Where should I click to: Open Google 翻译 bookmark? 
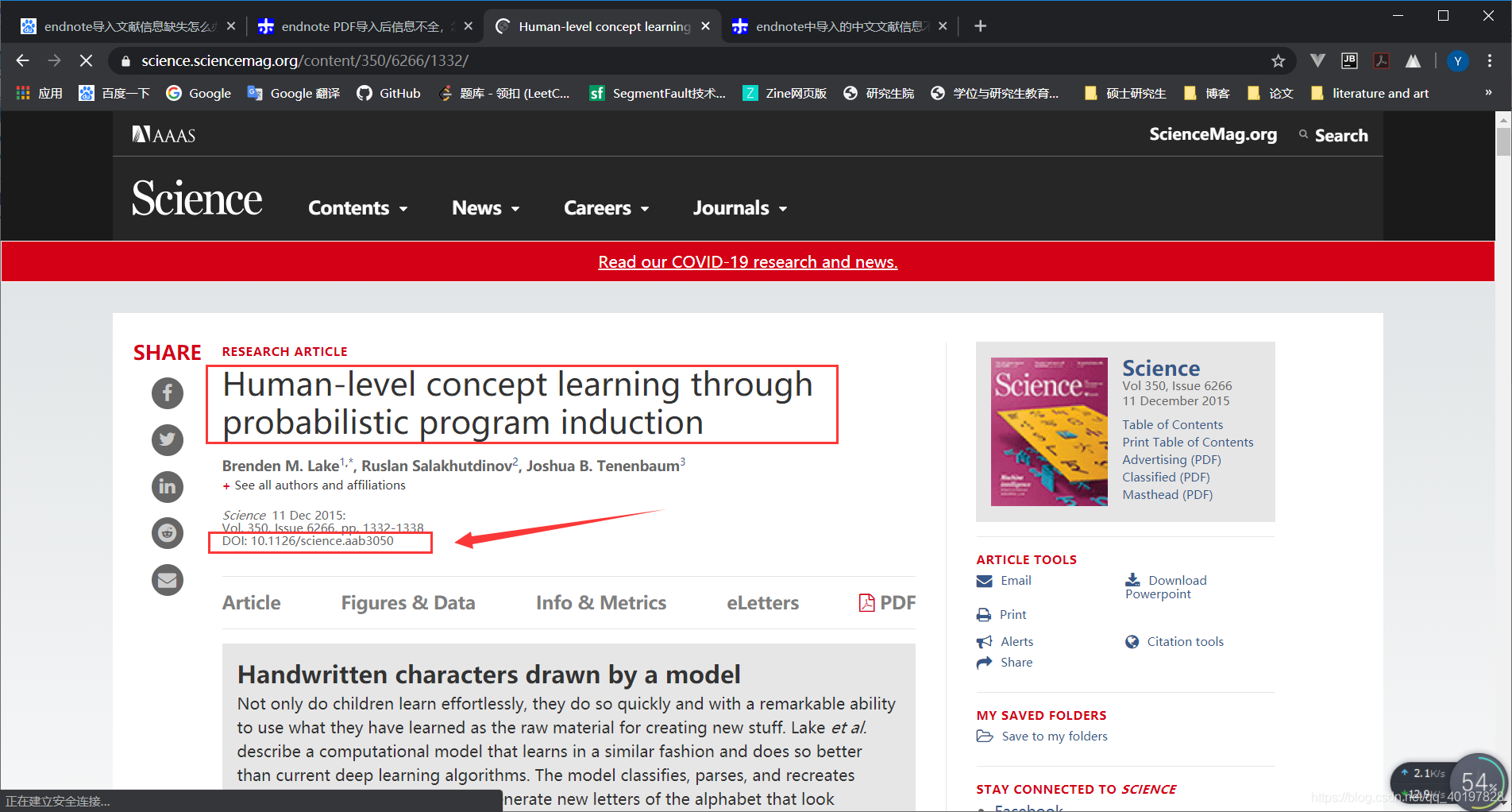click(294, 94)
